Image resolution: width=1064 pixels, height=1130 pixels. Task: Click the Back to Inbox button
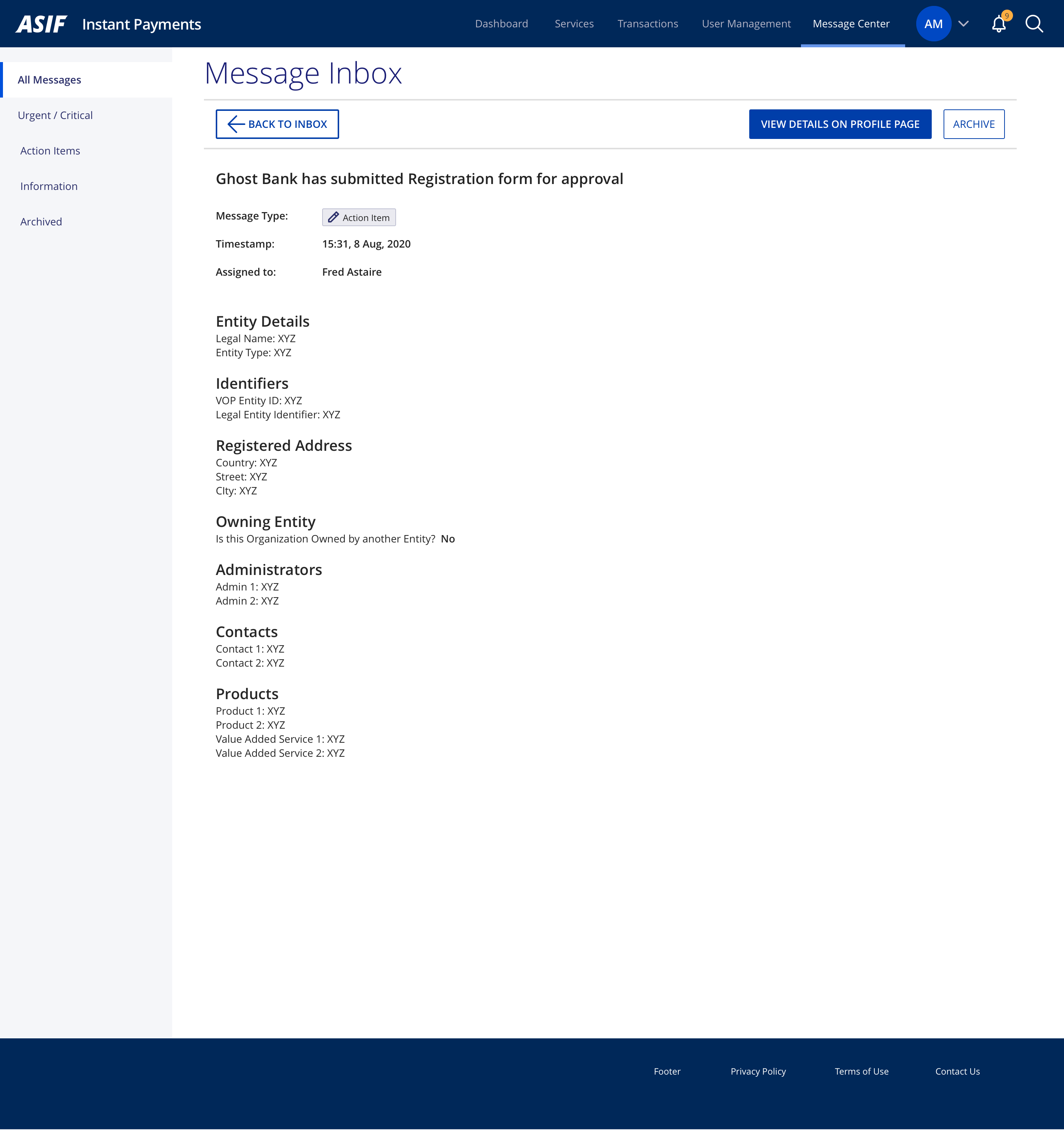click(277, 124)
